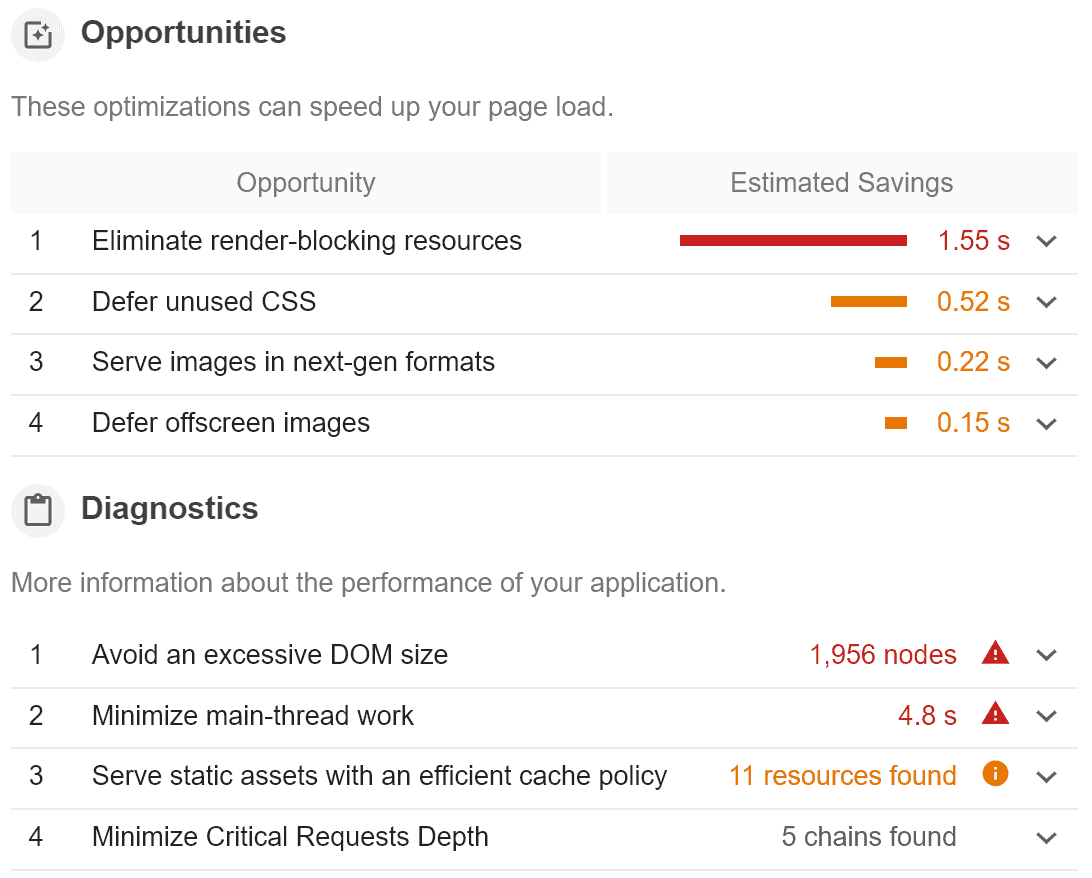
Task: Click red warning triangle for main-thread work
Action: tap(995, 714)
